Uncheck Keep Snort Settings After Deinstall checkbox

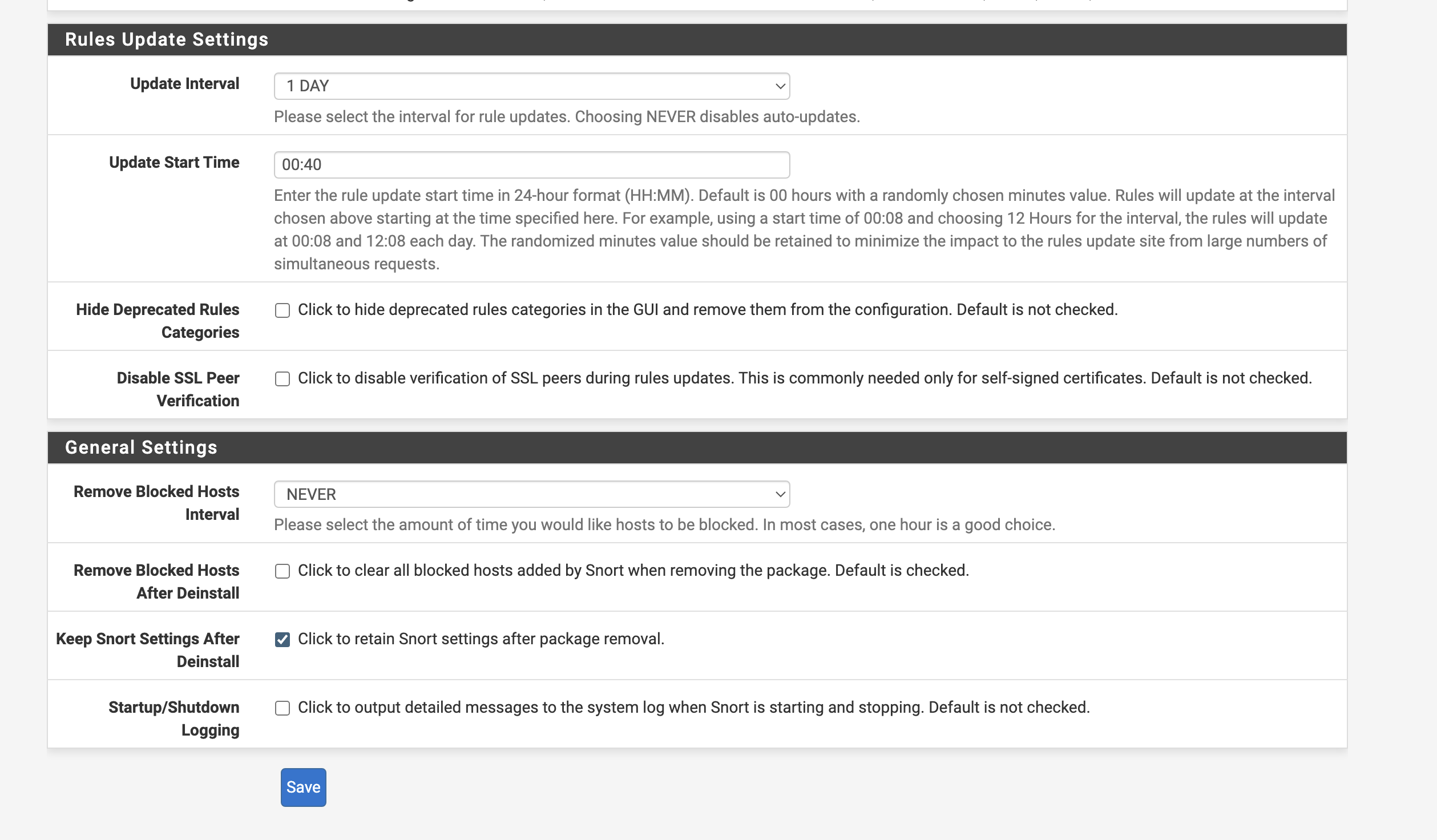coord(282,640)
